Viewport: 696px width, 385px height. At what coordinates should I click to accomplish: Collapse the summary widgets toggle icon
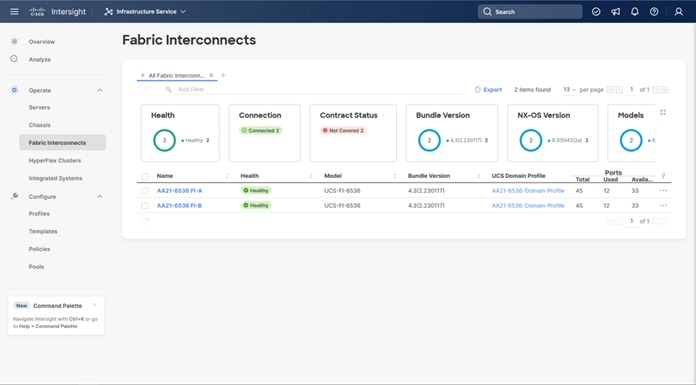(x=663, y=112)
